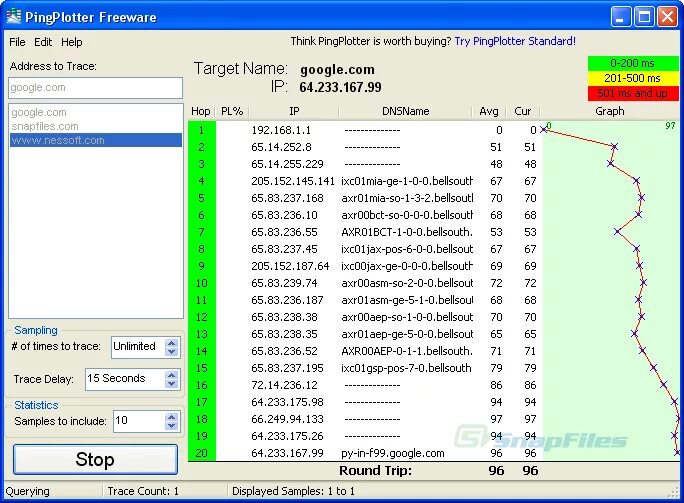Select hop 19 IP 64.233.175.26

pos(287,436)
